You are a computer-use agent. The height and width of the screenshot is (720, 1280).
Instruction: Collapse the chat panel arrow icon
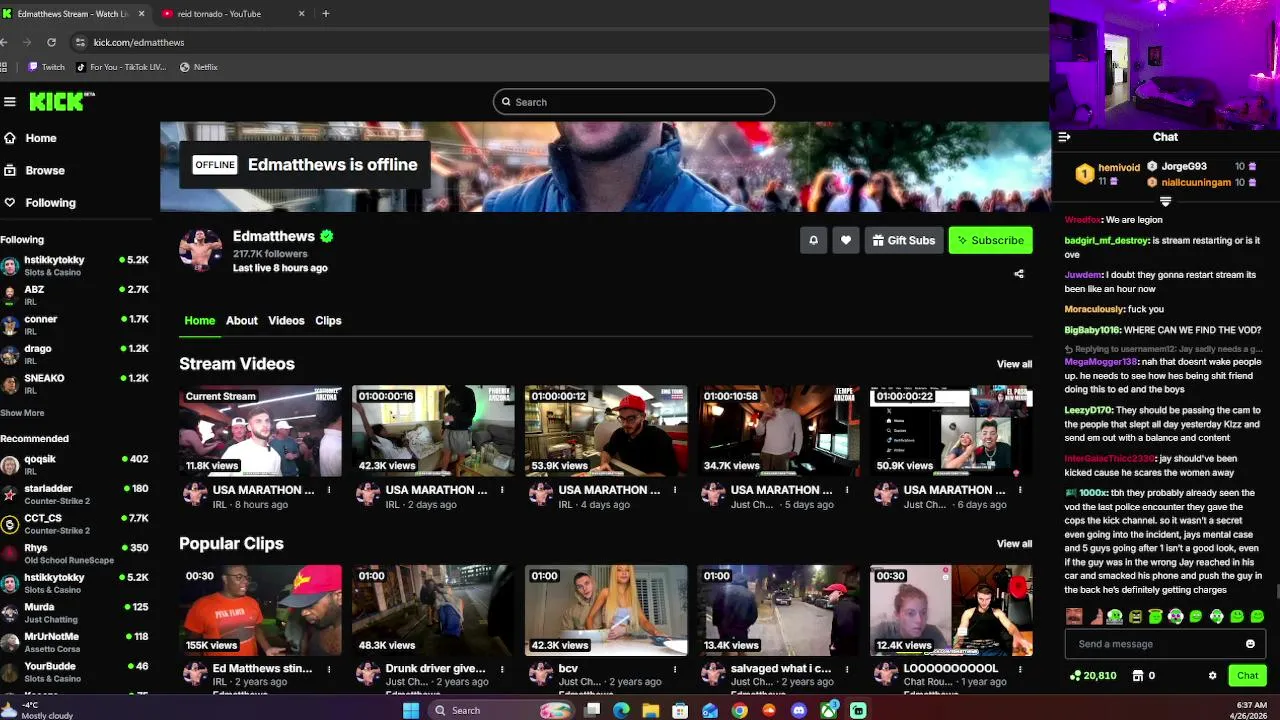click(1064, 137)
